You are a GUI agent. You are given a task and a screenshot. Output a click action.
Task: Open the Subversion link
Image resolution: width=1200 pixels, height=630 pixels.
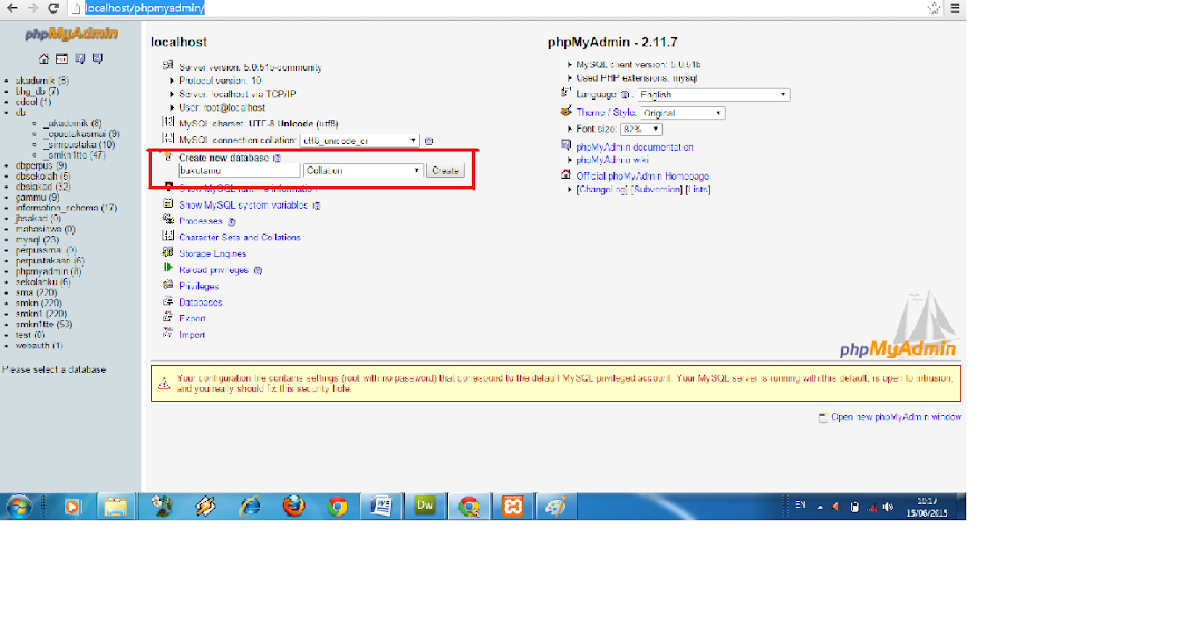[x=657, y=189]
